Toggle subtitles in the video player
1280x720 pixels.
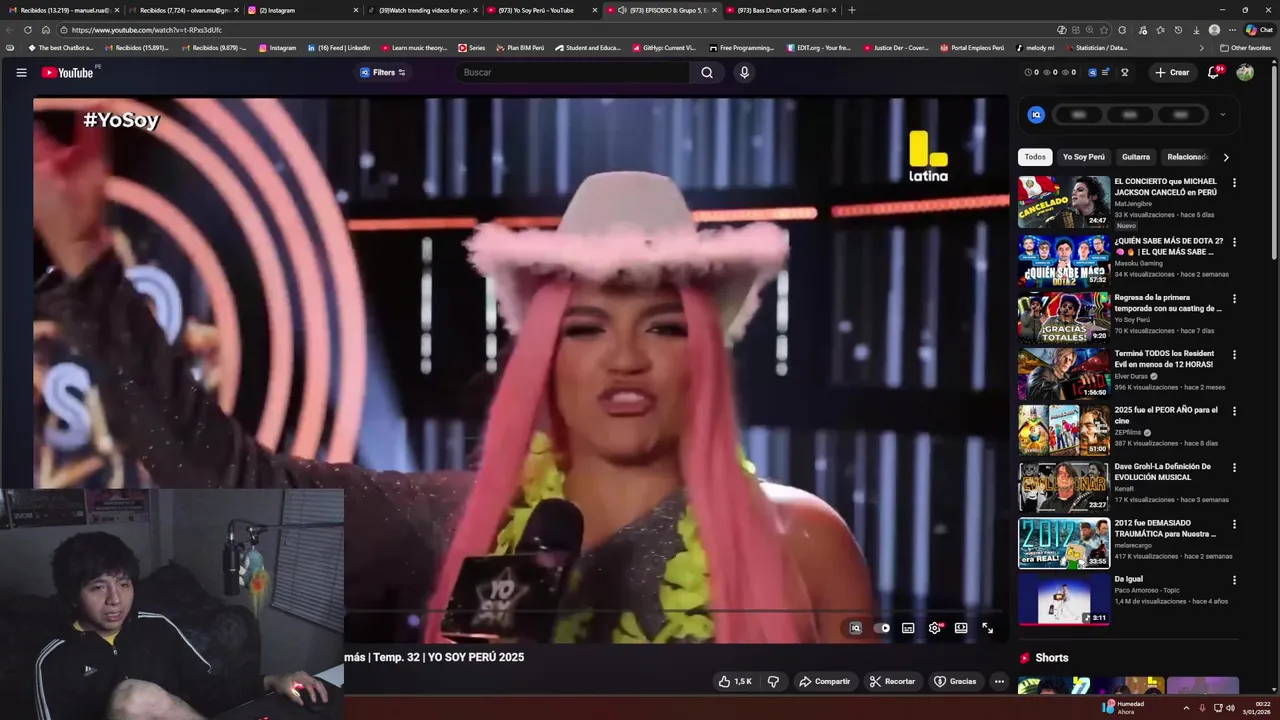(x=908, y=628)
